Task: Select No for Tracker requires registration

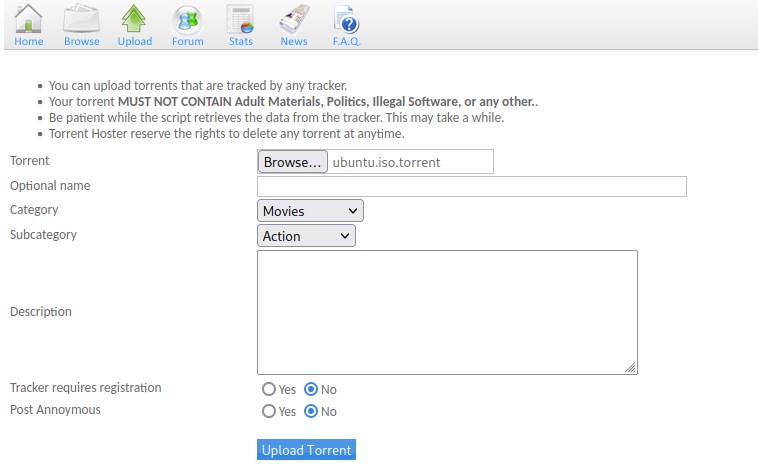Action: [x=311, y=389]
